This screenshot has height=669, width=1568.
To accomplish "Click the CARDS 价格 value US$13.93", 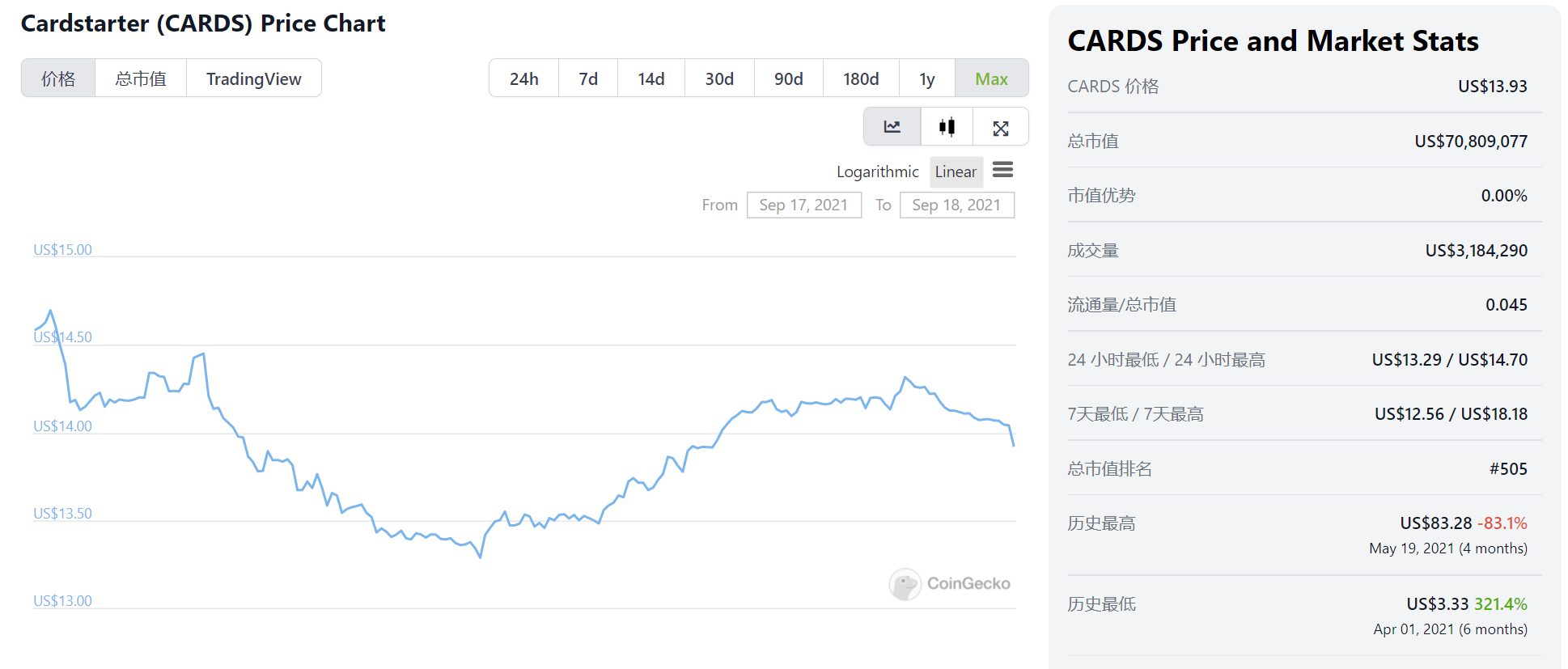I will tap(1492, 86).
